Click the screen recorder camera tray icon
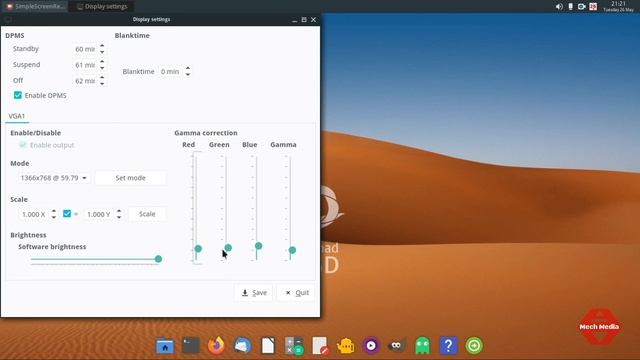This screenshot has width=640, height=360. point(582,7)
